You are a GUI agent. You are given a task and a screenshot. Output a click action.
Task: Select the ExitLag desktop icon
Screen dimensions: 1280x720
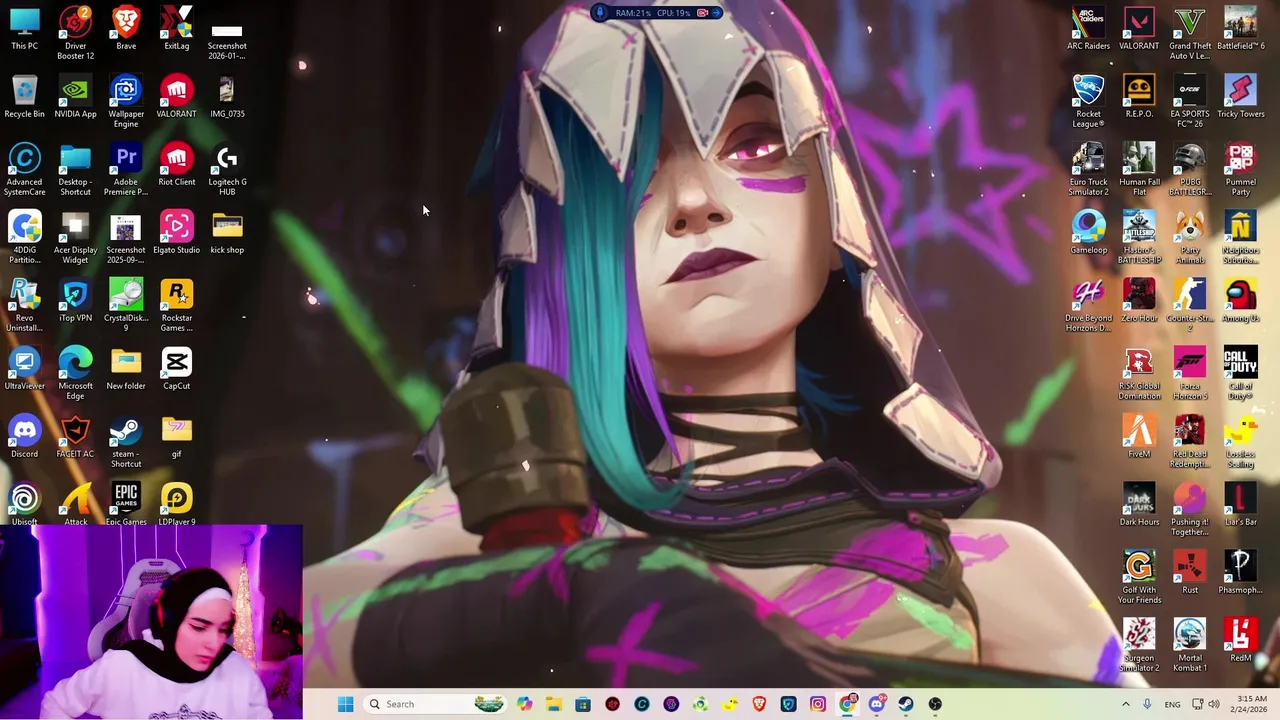[x=177, y=29]
